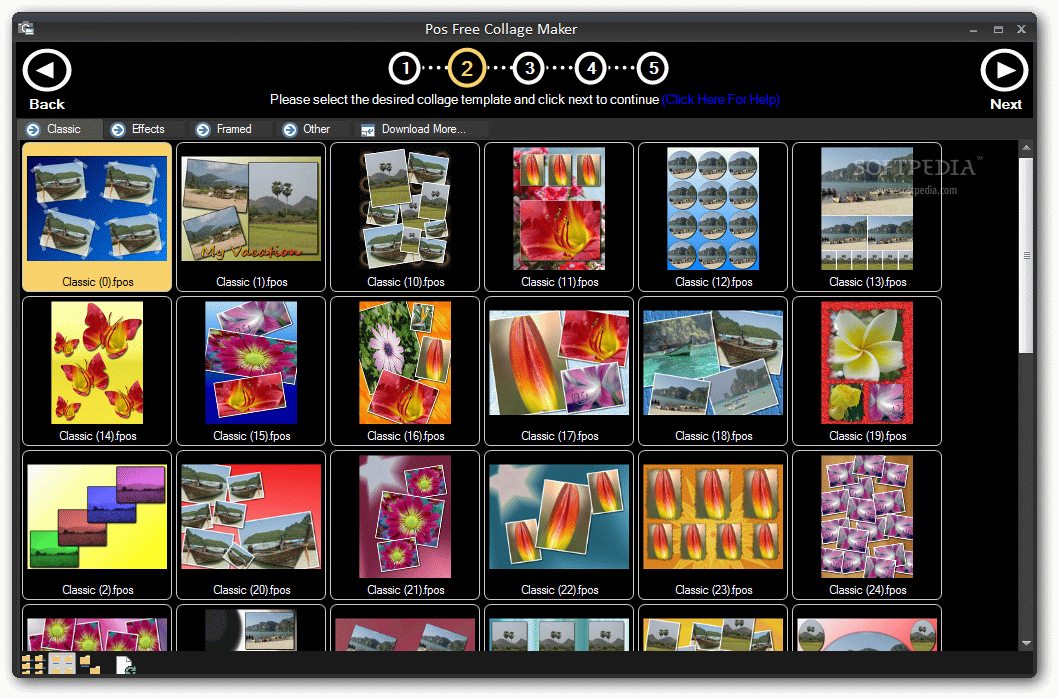Screen dimensions: 1057x698
Task: Switch to the Classic templates tab
Action: 59,129
